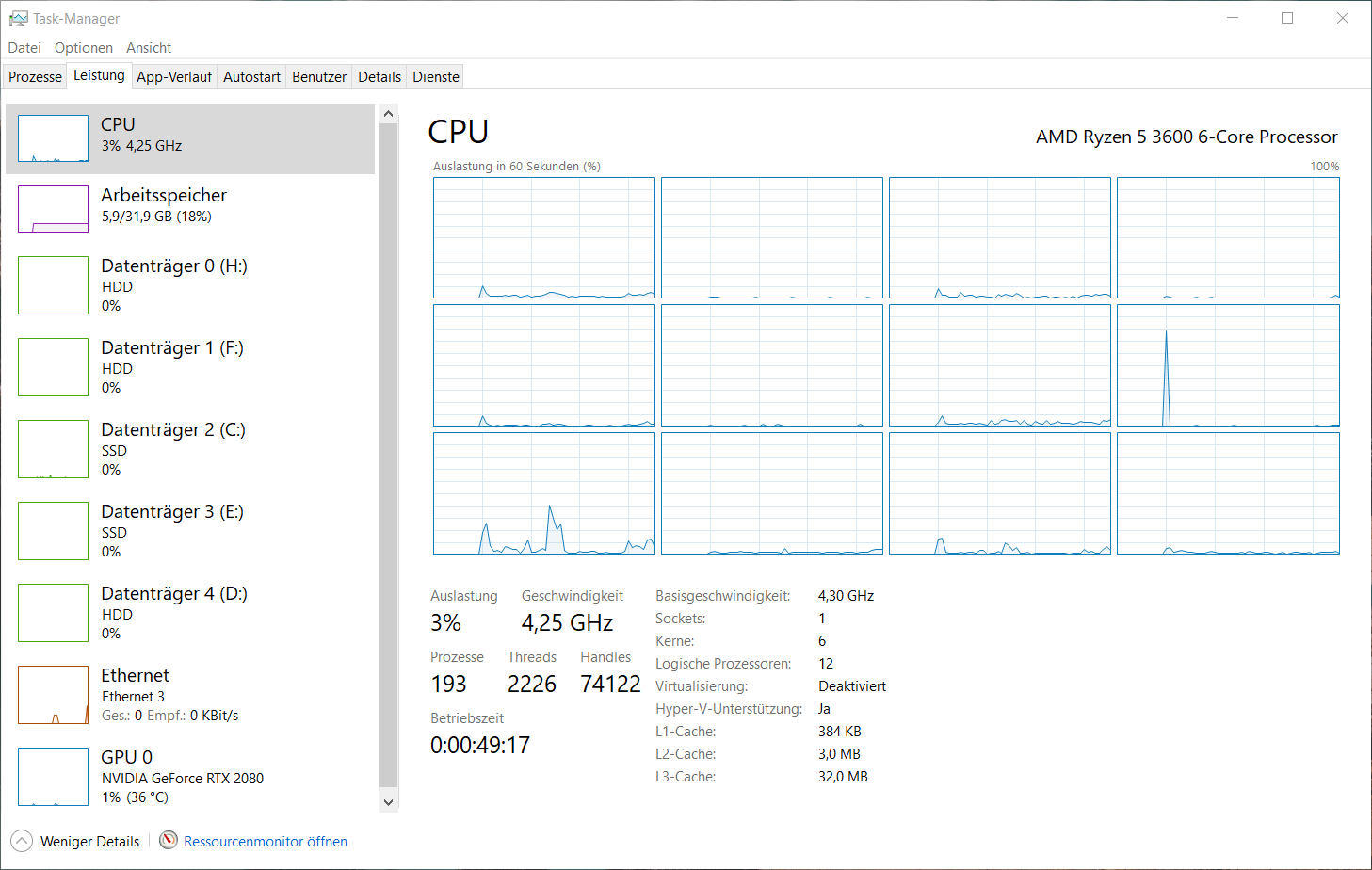Switch to the Dienste tab
Viewport: 1372px width, 870px height.
pyautogui.click(x=436, y=77)
